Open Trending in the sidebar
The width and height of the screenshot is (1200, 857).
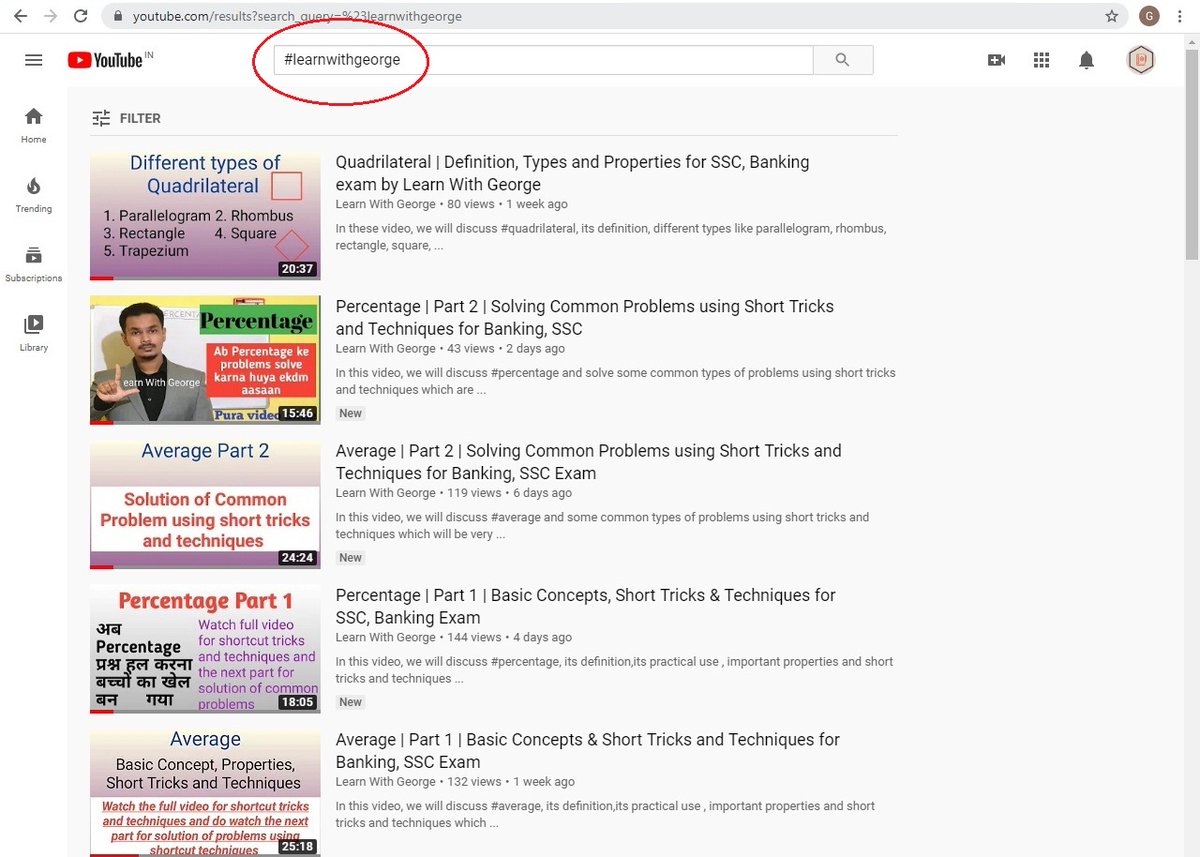click(x=34, y=195)
